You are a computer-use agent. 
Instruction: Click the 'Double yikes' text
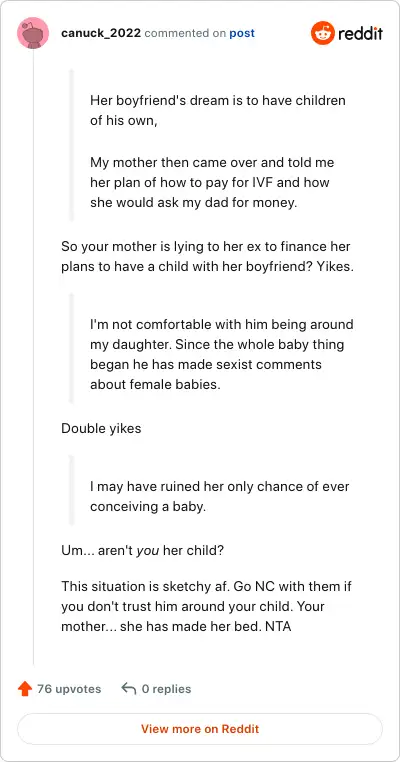tap(101, 429)
